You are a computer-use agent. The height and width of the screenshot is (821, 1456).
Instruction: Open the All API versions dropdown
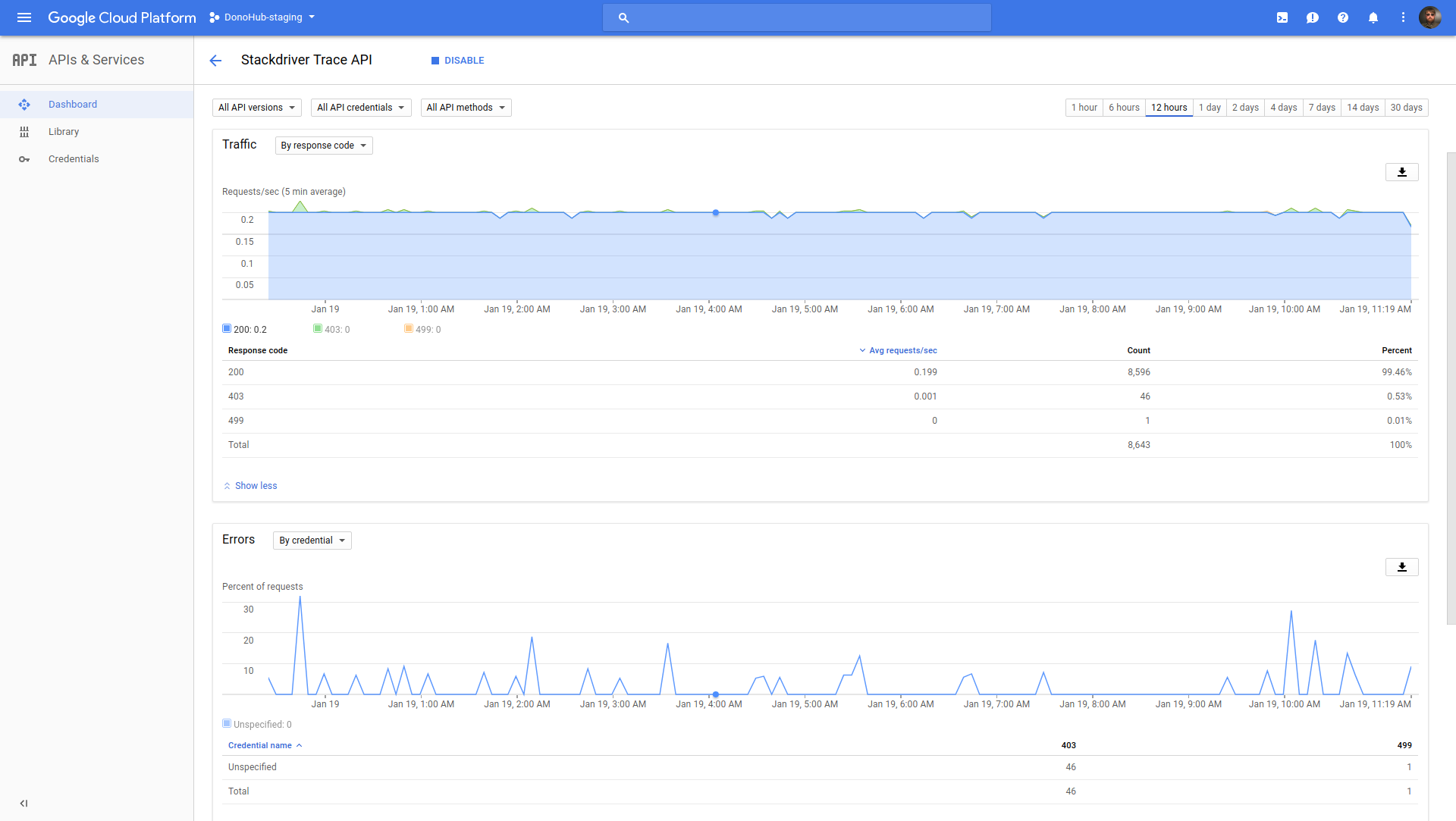pyautogui.click(x=256, y=108)
